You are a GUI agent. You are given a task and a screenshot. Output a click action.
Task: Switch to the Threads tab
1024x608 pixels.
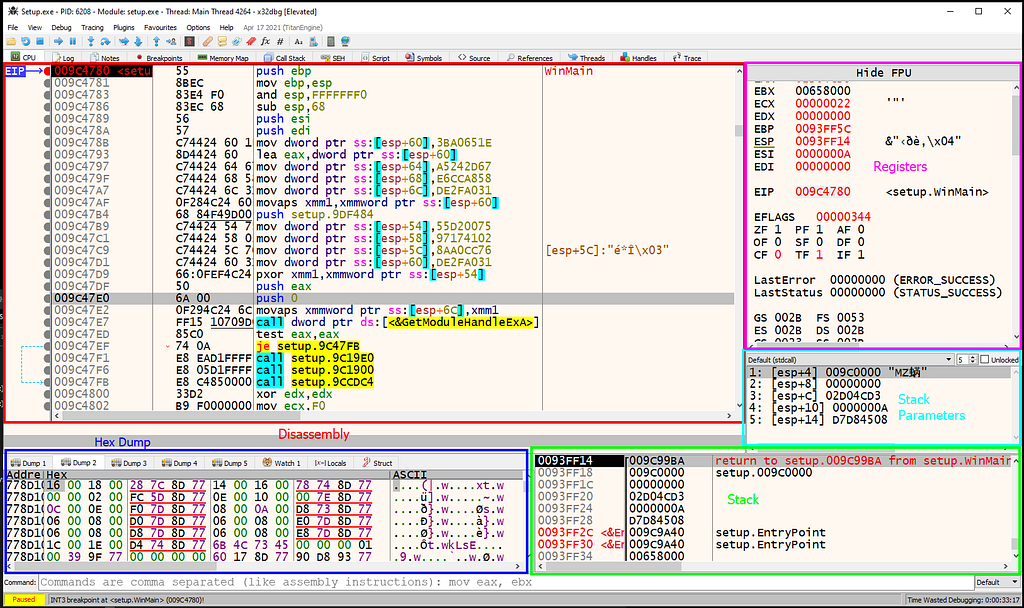586,58
